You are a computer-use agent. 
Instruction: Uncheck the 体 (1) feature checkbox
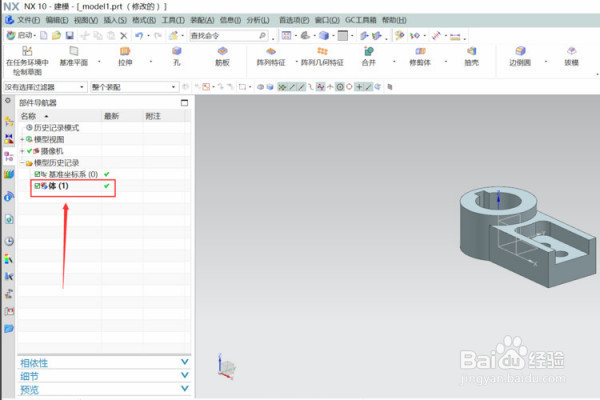[37, 186]
